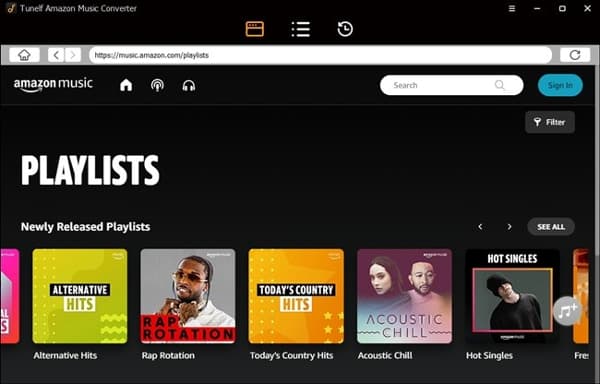Image resolution: width=600 pixels, height=384 pixels.
Task: Show next Newly Released Playlists
Action: [x=509, y=227]
